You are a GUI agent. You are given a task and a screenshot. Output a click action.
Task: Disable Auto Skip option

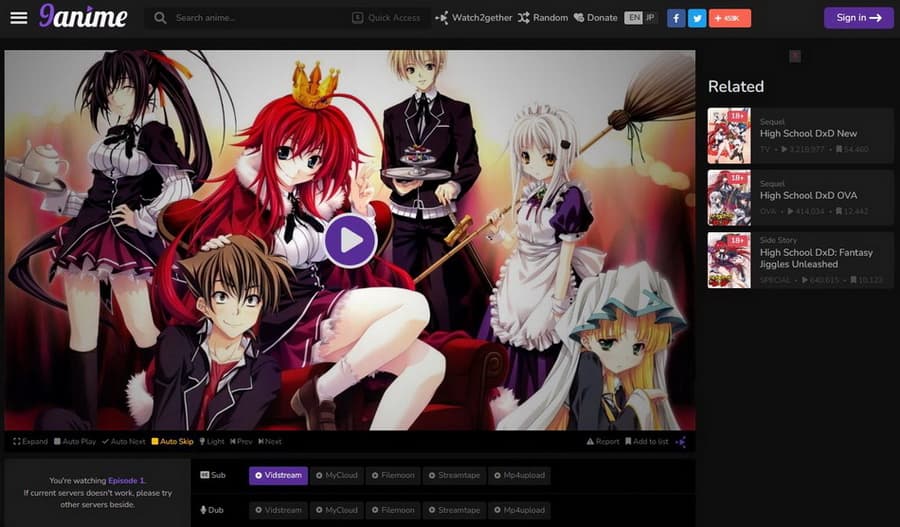pos(172,441)
